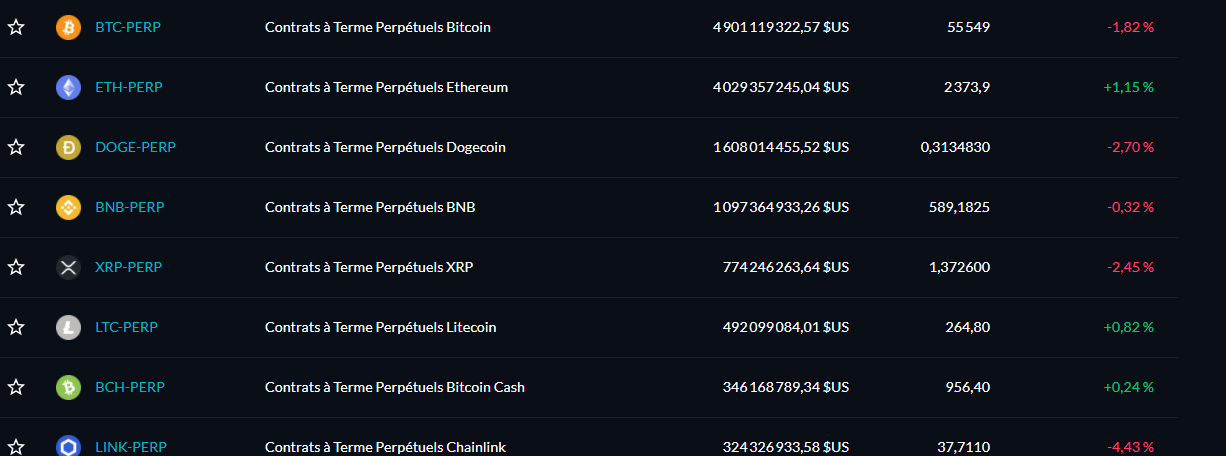The height and width of the screenshot is (456, 1226).
Task: Click the Bitcoin Cash coin icon
Action: coord(68,387)
